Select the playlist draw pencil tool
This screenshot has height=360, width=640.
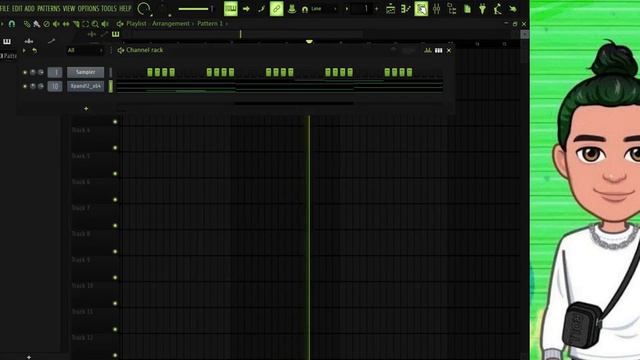click(27, 24)
